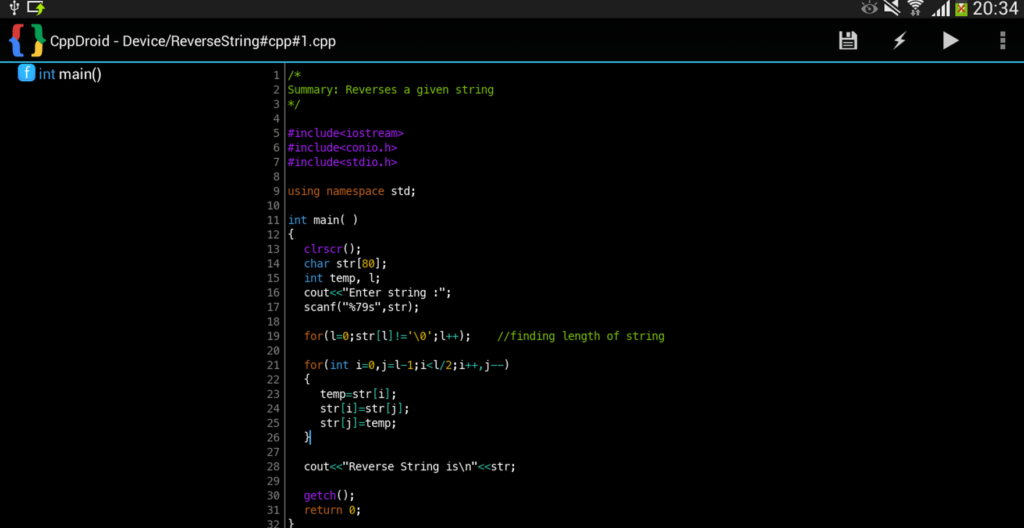Tap the Wi-Fi status icon
Image resolution: width=1024 pixels, height=528 pixels.
coord(916,8)
